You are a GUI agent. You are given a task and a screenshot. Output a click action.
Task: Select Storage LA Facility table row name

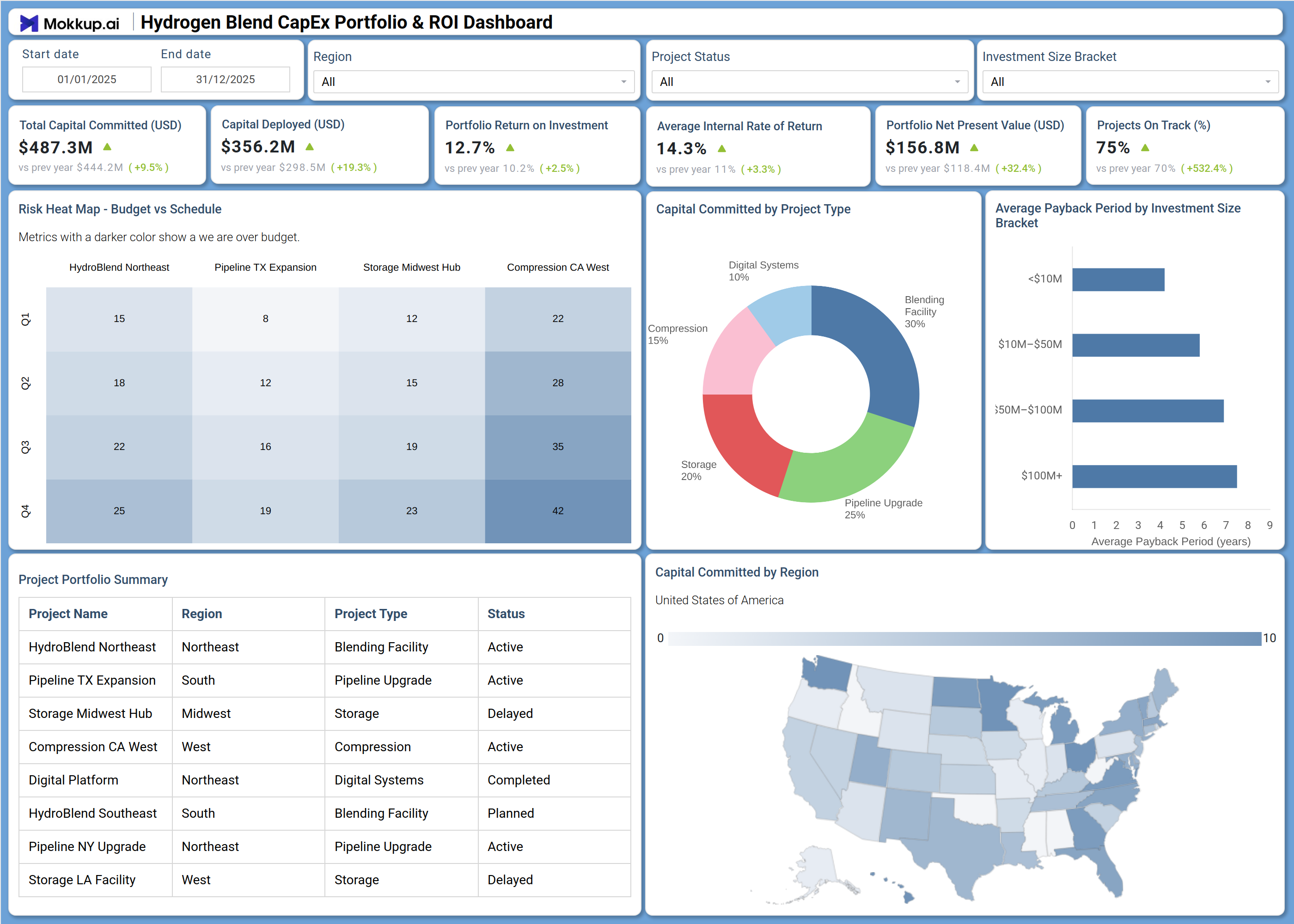pyautogui.click(x=82, y=880)
